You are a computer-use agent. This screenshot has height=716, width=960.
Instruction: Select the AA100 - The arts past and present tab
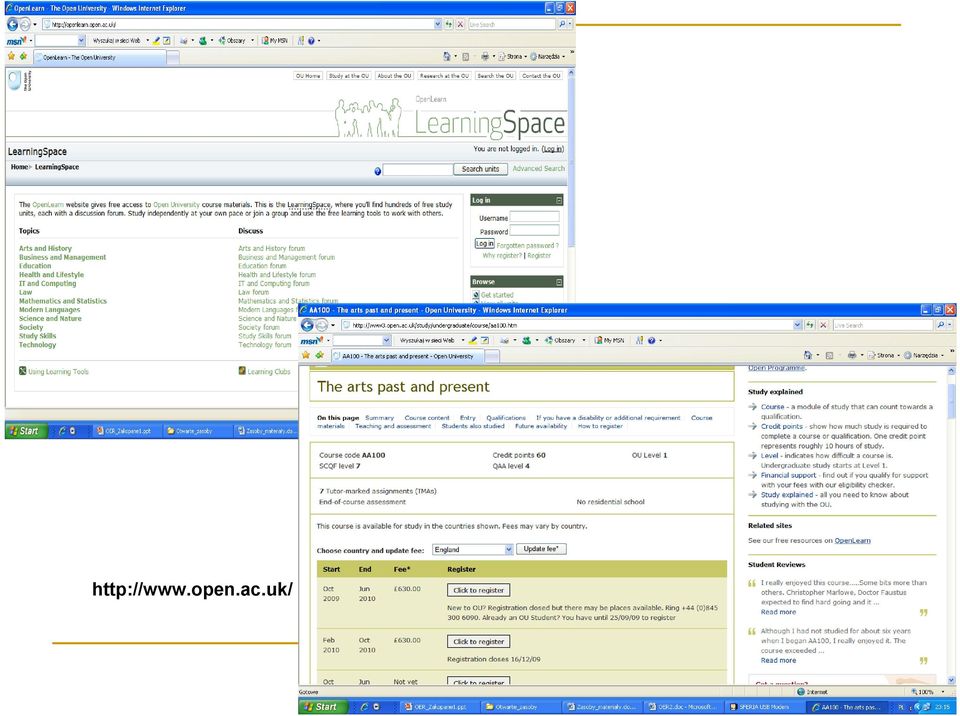click(407, 356)
